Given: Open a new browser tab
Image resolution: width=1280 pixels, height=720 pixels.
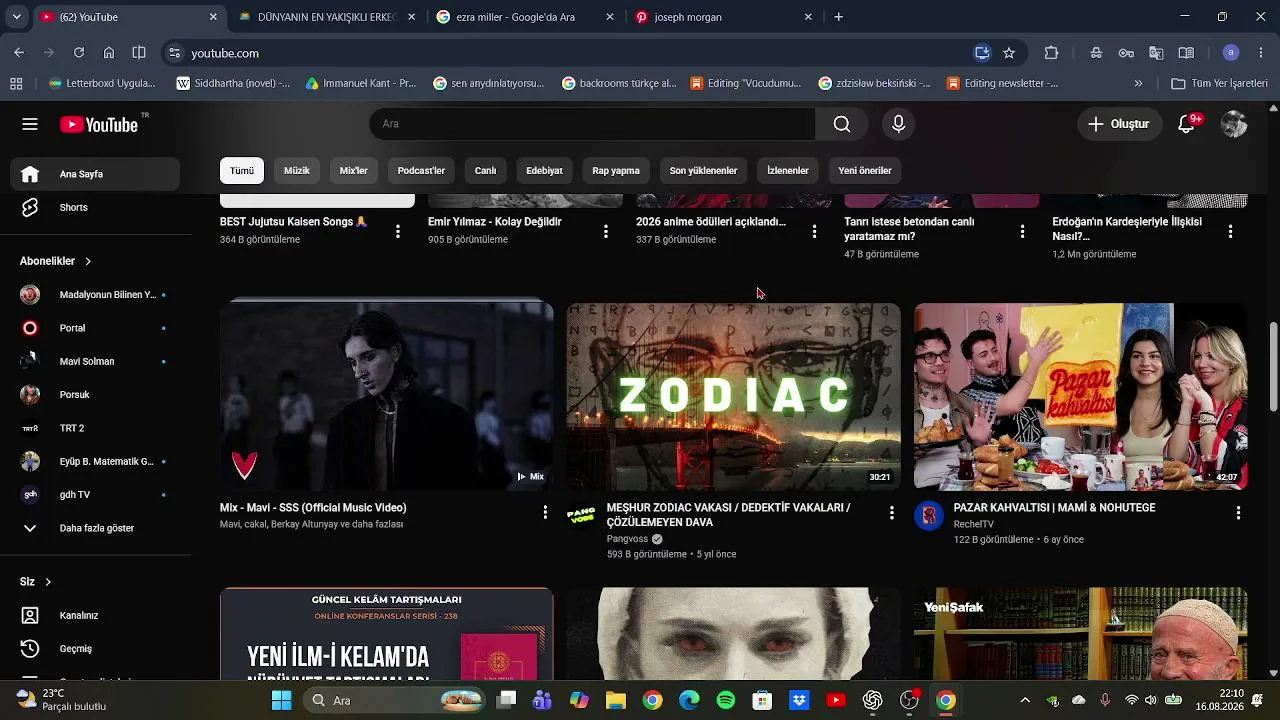Looking at the screenshot, I should coord(839,17).
